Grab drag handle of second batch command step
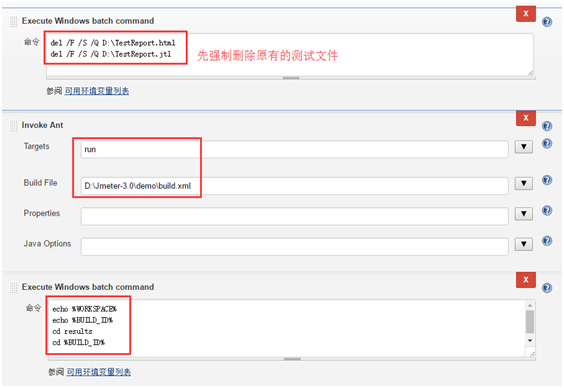 click(13, 288)
